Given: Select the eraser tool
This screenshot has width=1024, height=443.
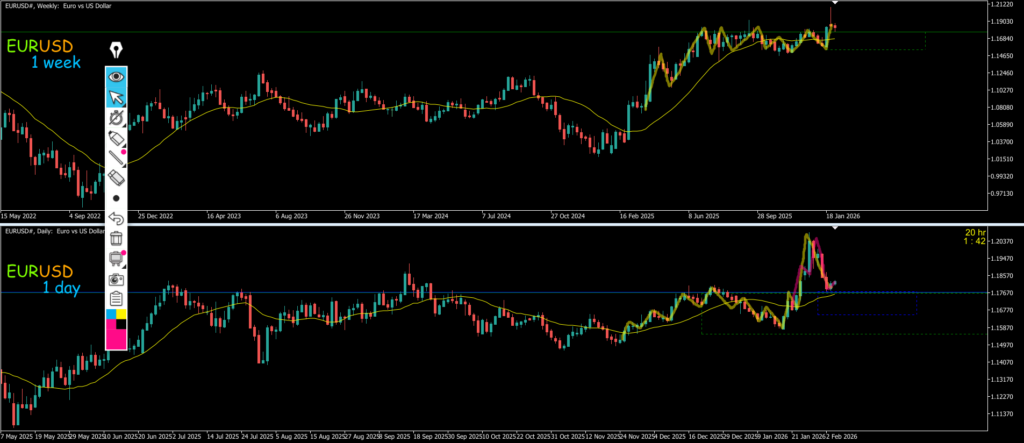Looking at the screenshot, I should point(117,177).
